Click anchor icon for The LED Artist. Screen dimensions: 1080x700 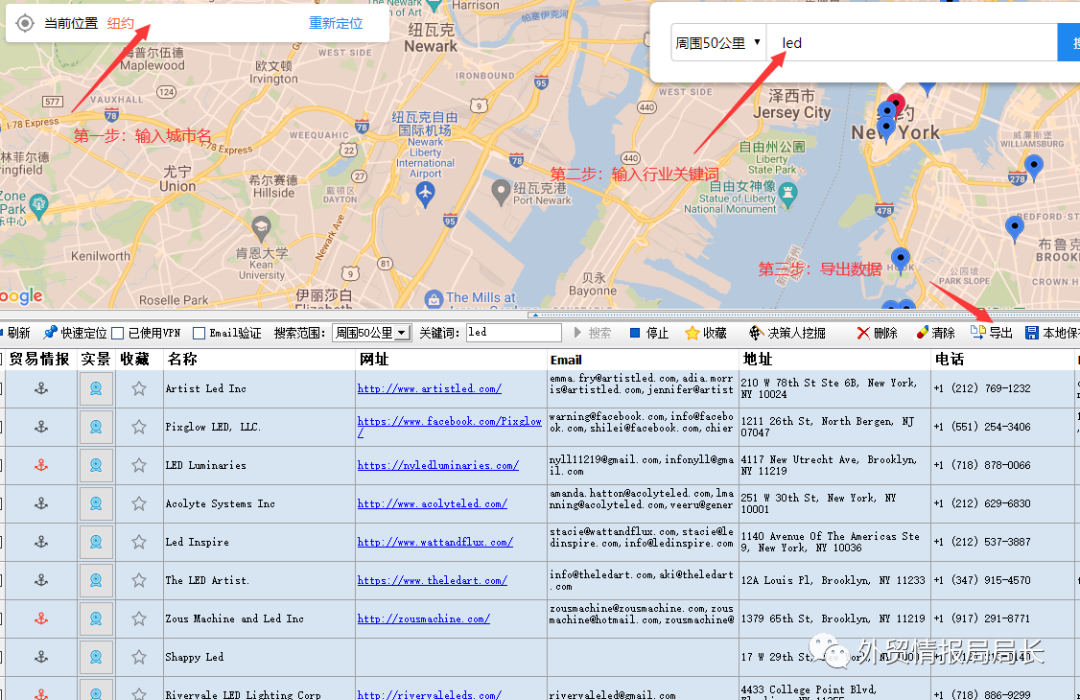pos(41,581)
